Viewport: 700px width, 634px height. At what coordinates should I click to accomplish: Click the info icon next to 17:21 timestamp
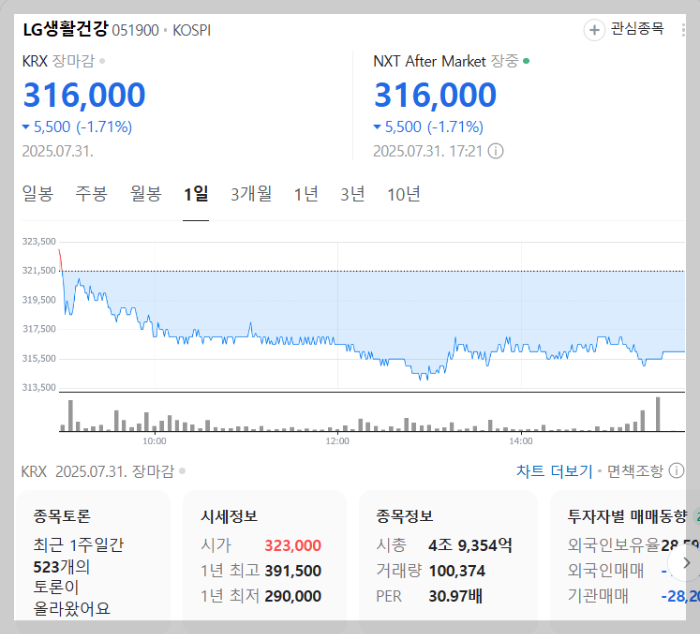[496, 151]
